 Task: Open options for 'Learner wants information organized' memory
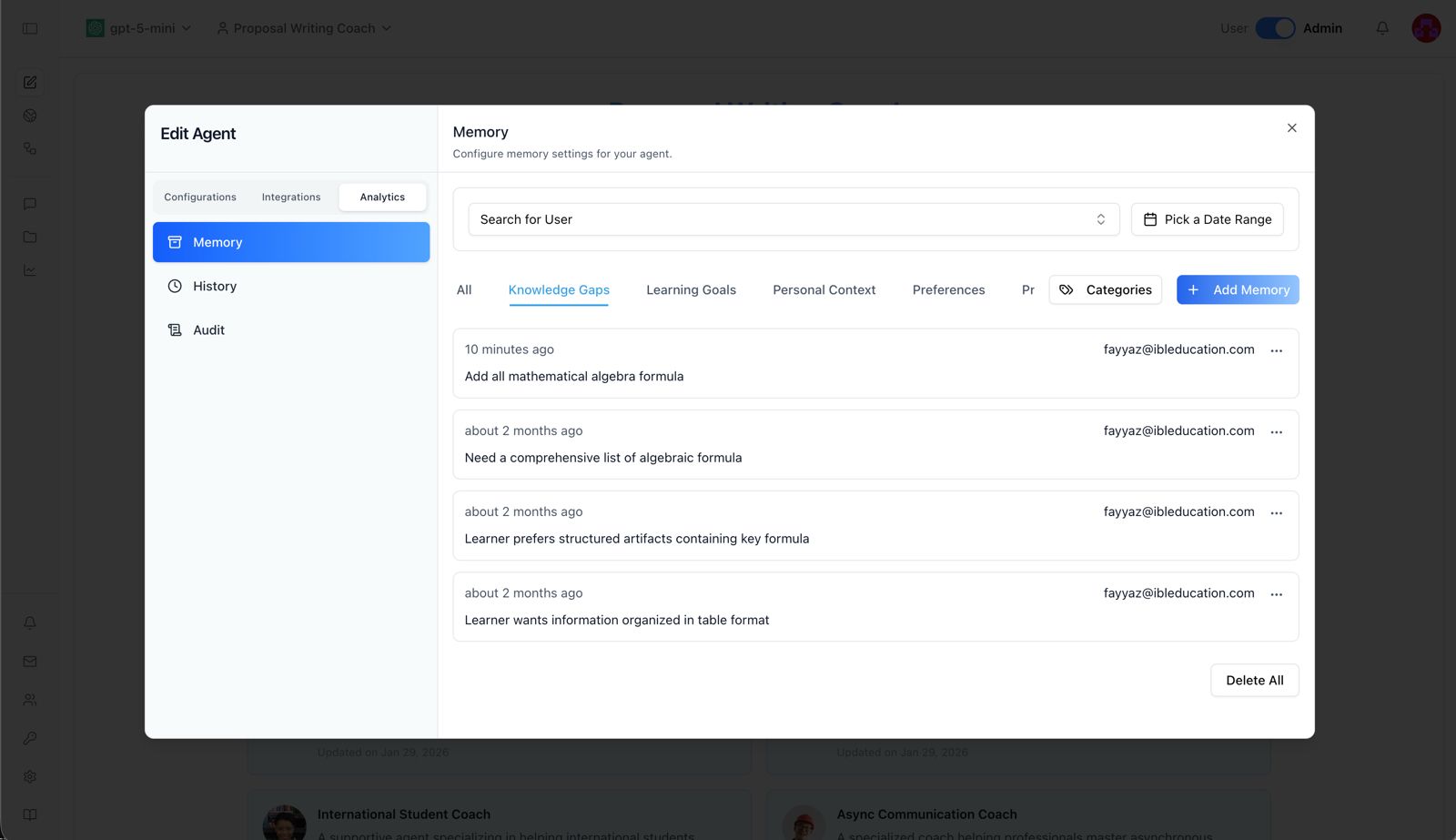tap(1277, 594)
